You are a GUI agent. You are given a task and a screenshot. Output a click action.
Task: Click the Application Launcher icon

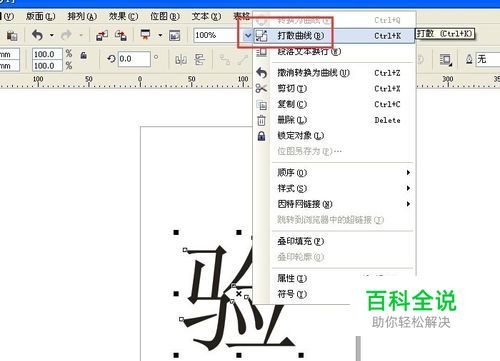click(x=145, y=35)
